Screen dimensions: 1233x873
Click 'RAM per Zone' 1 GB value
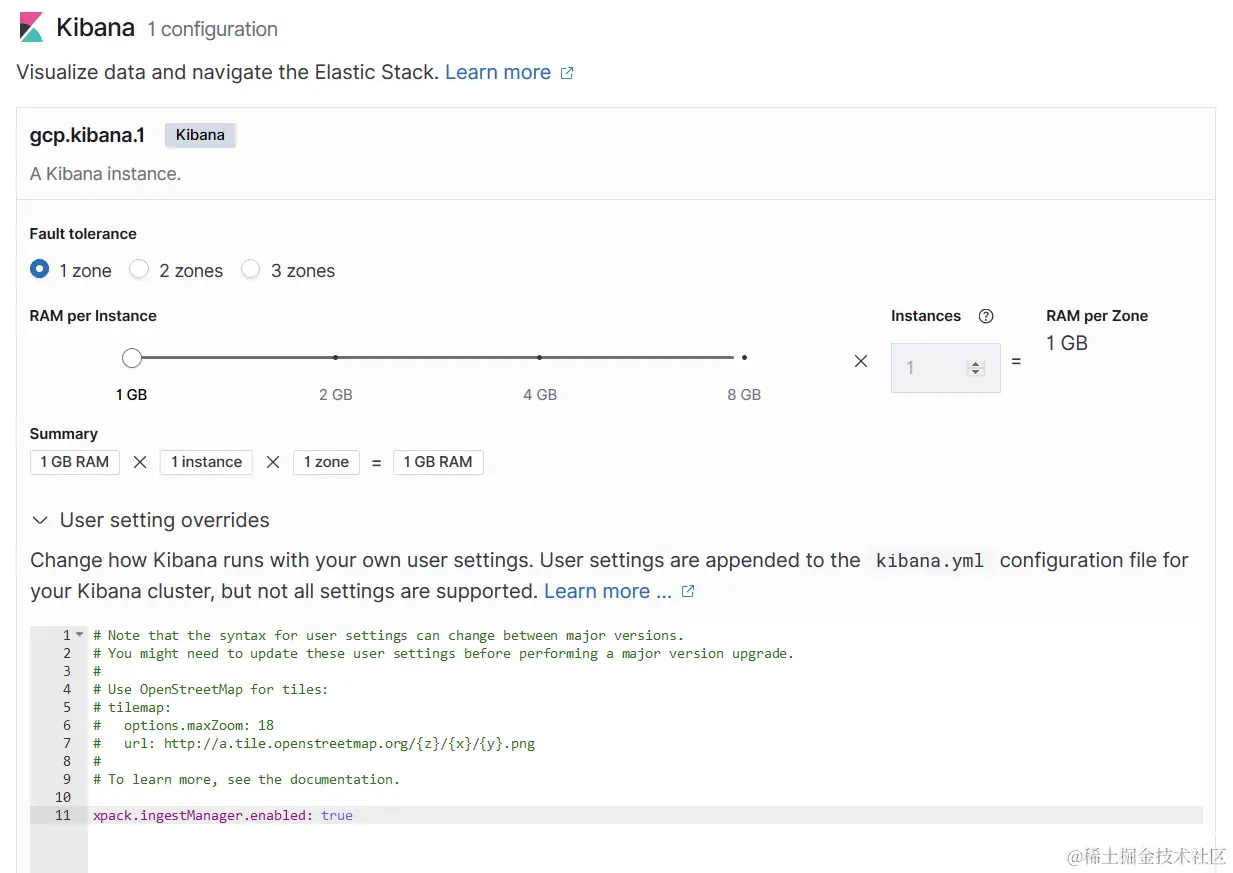pos(1067,343)
